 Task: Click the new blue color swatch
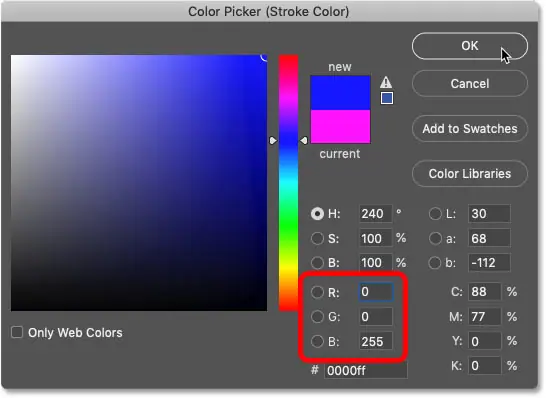point(340,93)
